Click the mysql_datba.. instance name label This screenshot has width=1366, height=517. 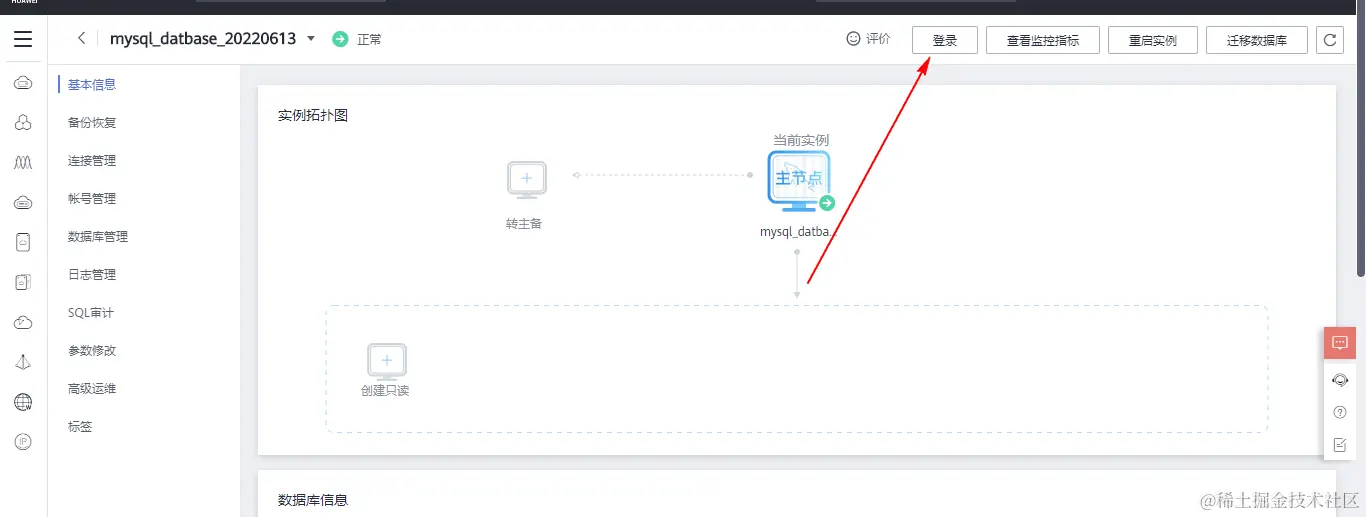point(798,231)
